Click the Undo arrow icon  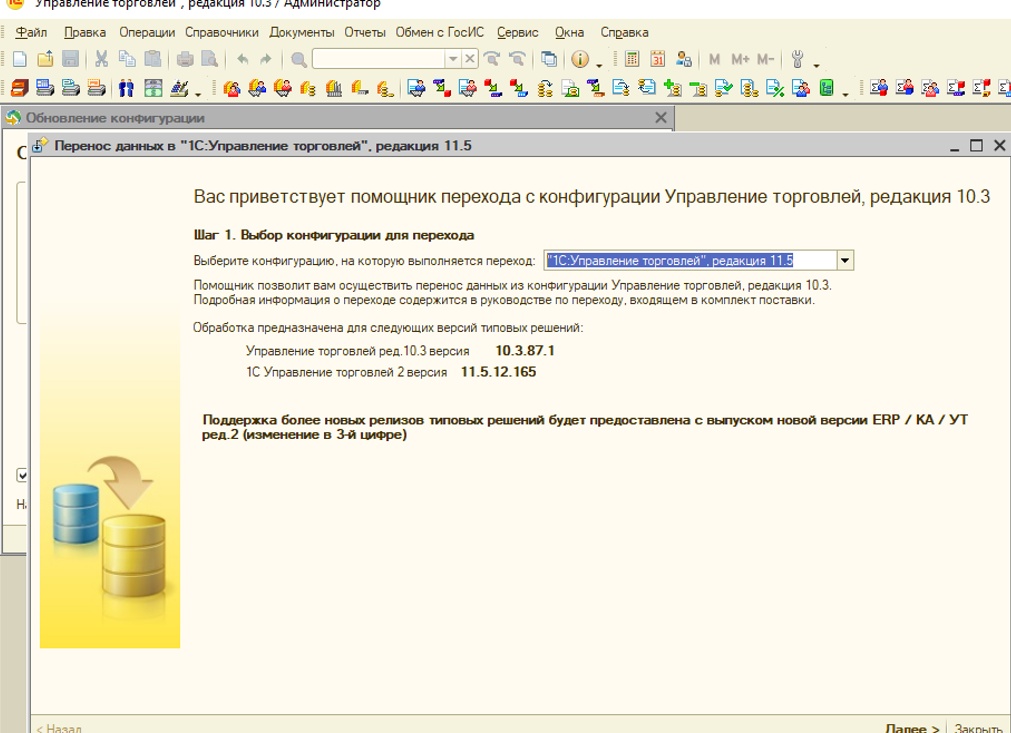click(242, 59)
